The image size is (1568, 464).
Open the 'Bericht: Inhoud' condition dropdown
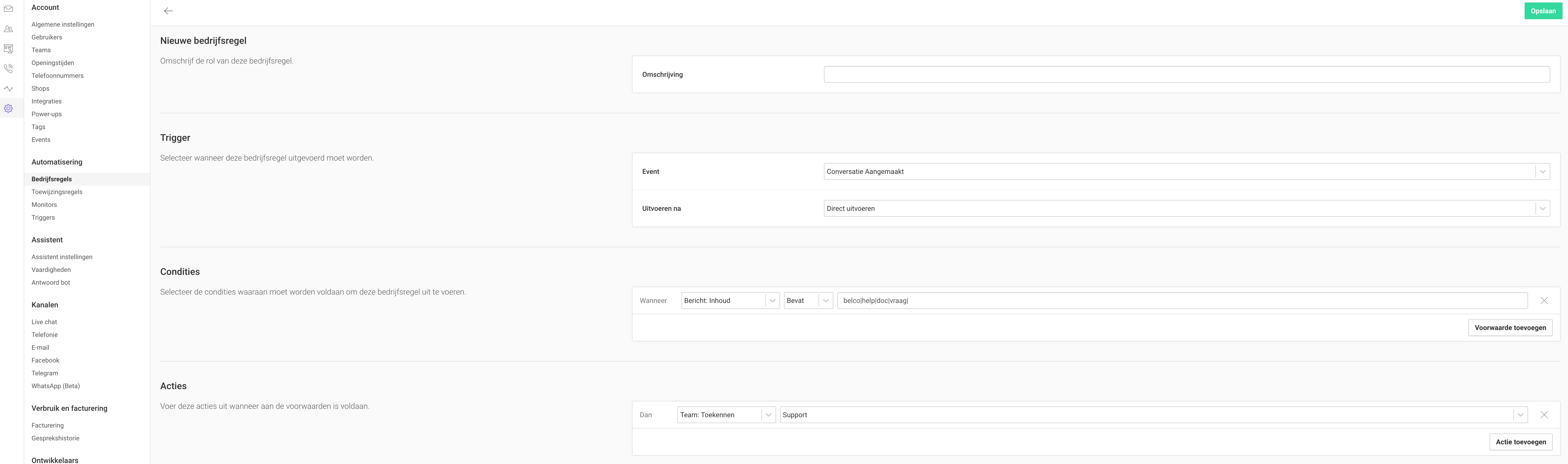pyautogui.click(x=731, y=300)
